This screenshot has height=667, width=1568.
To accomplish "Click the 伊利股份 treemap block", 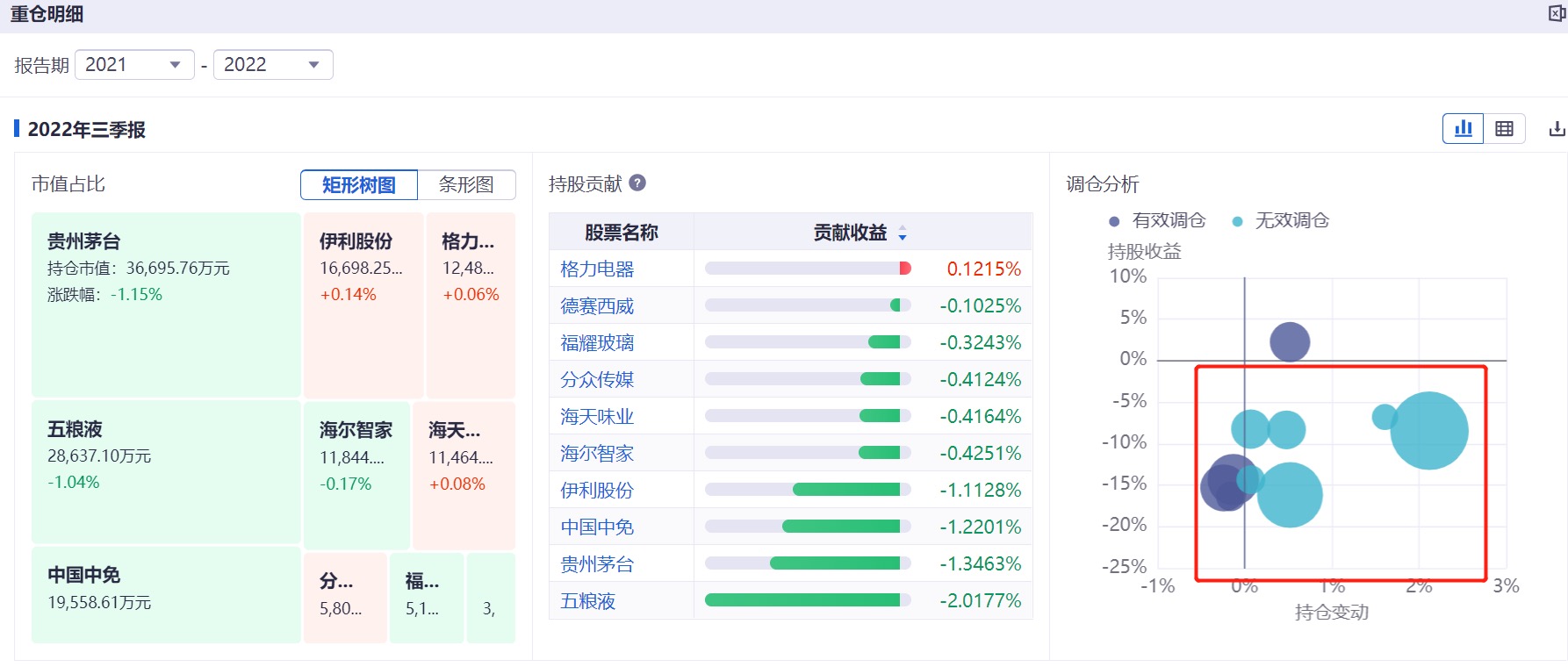I will 363,305.
